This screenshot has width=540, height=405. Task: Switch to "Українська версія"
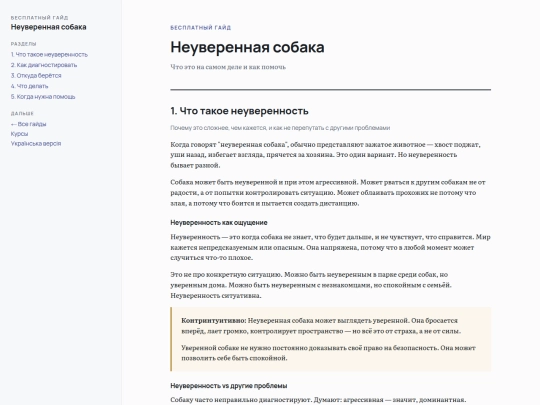(36, 143)
